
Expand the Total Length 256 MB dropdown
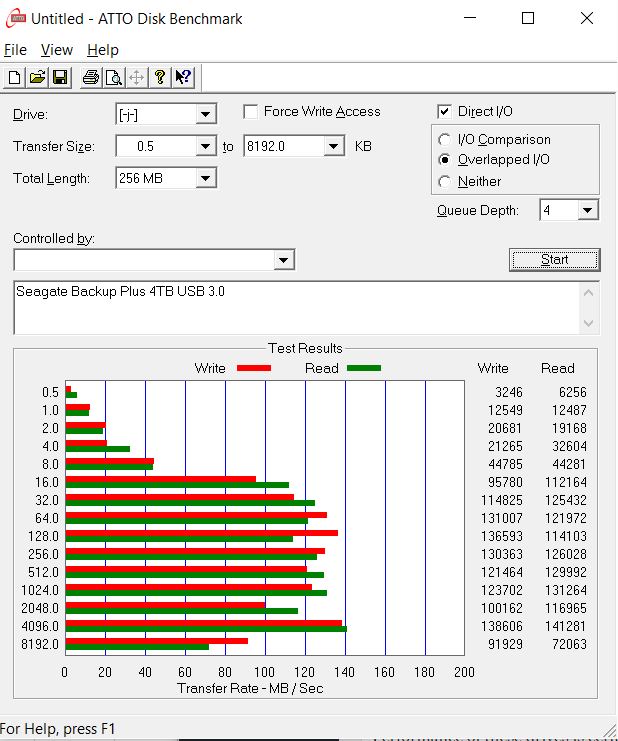[206, 178]
